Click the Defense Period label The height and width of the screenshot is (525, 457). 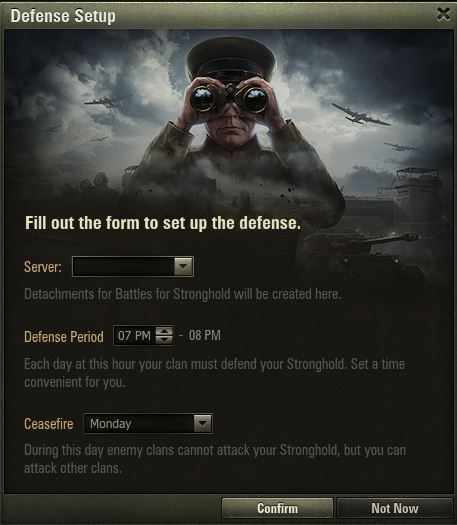(64, 337)
